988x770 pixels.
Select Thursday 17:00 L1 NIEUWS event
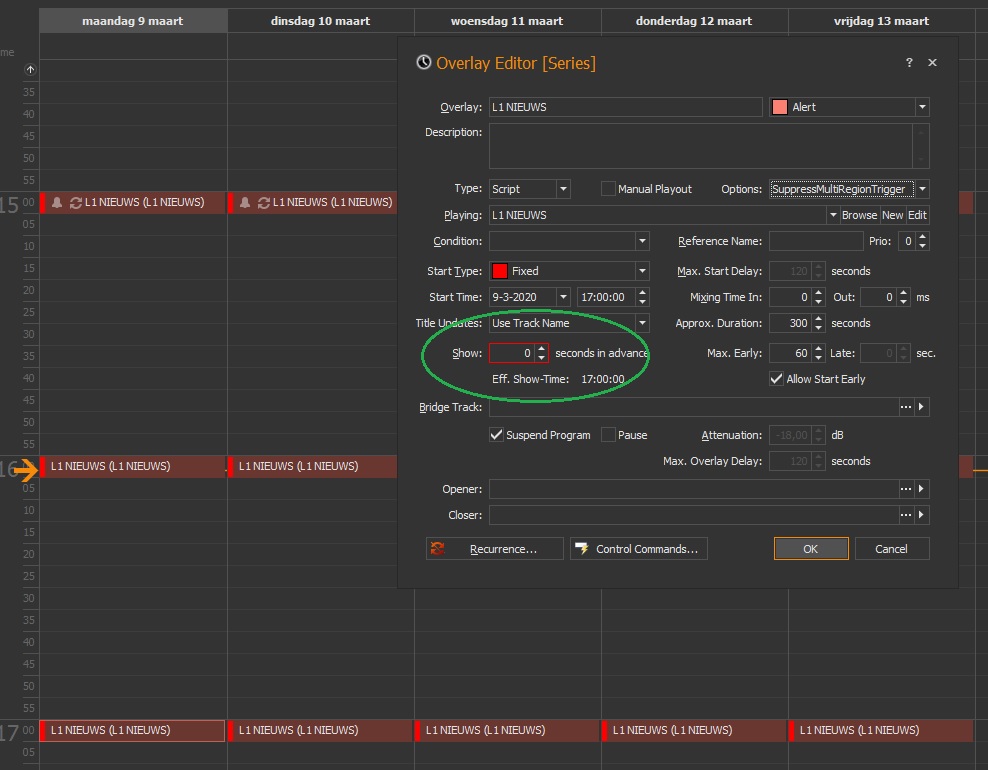(694, 730)
